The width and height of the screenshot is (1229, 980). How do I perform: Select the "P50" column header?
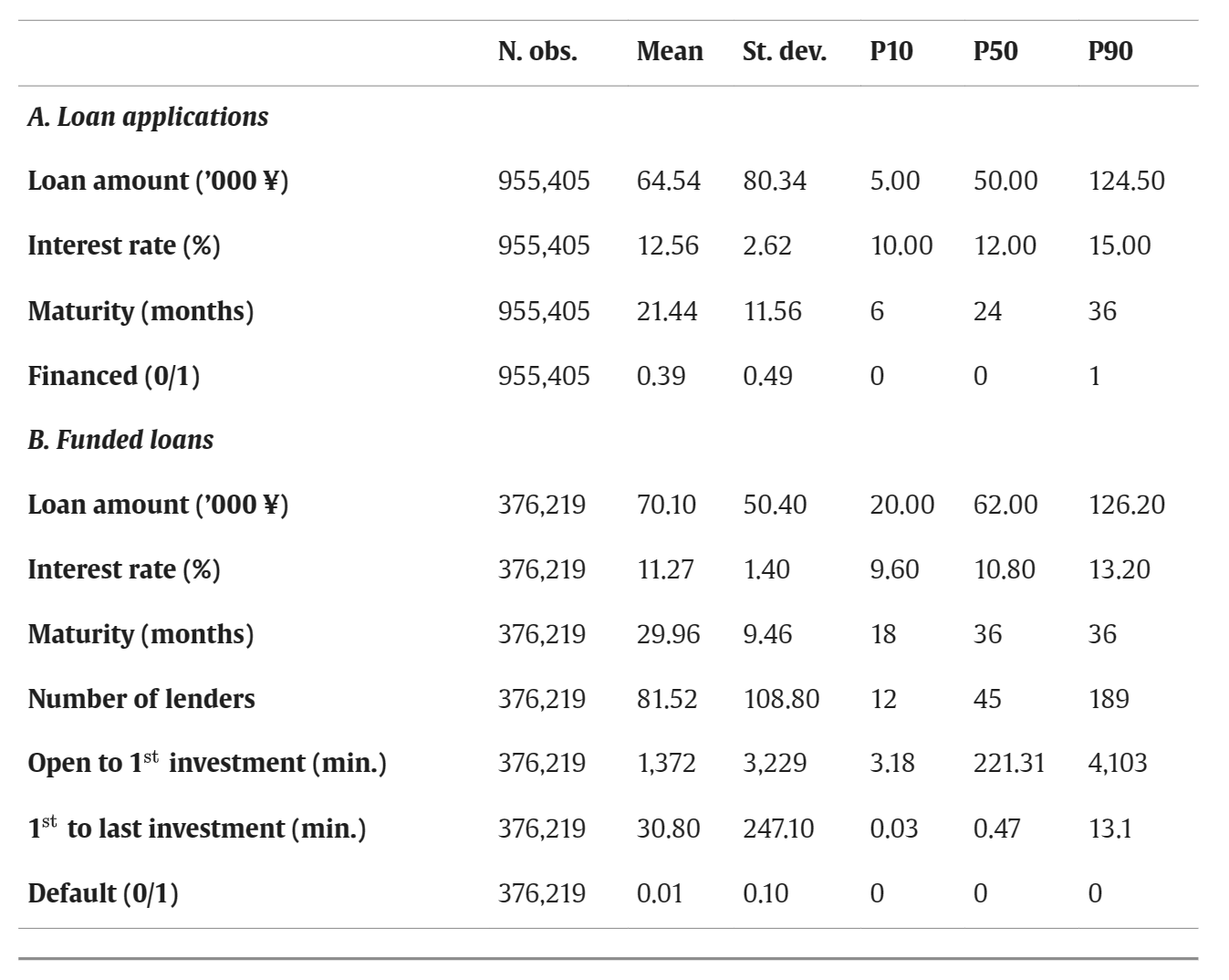(995, 51)
